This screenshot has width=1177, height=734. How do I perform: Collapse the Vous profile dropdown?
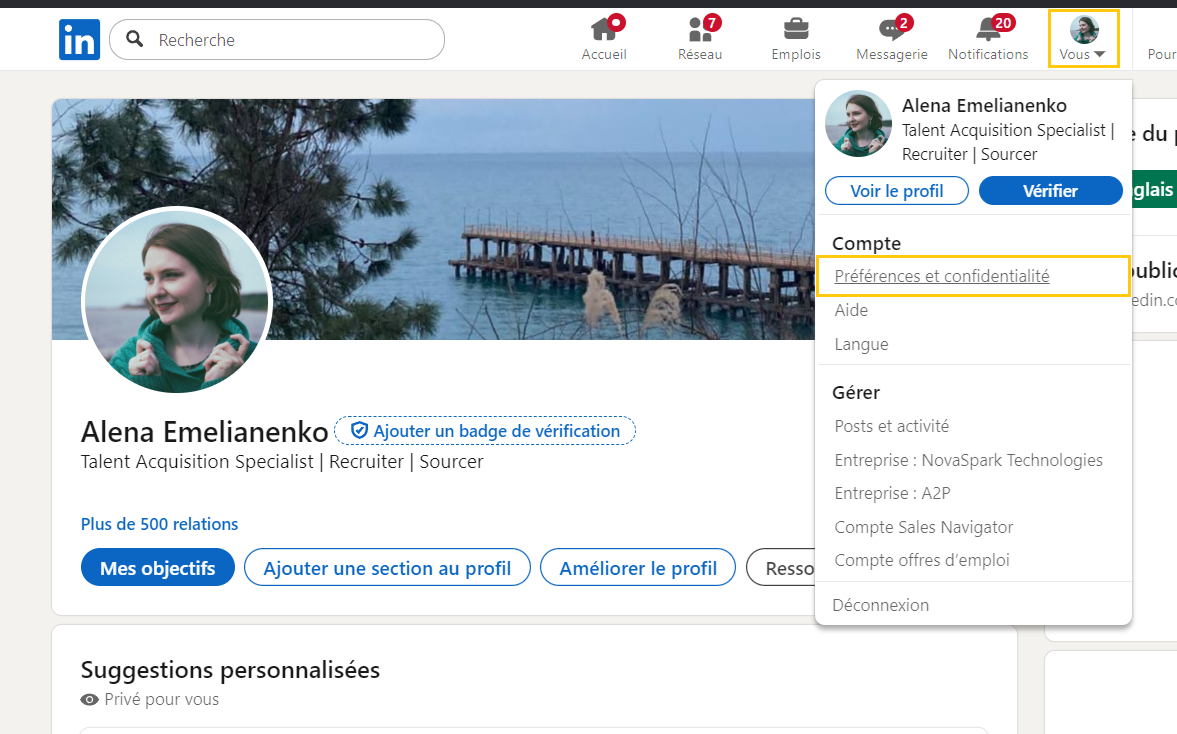[x=1083, y=39]
